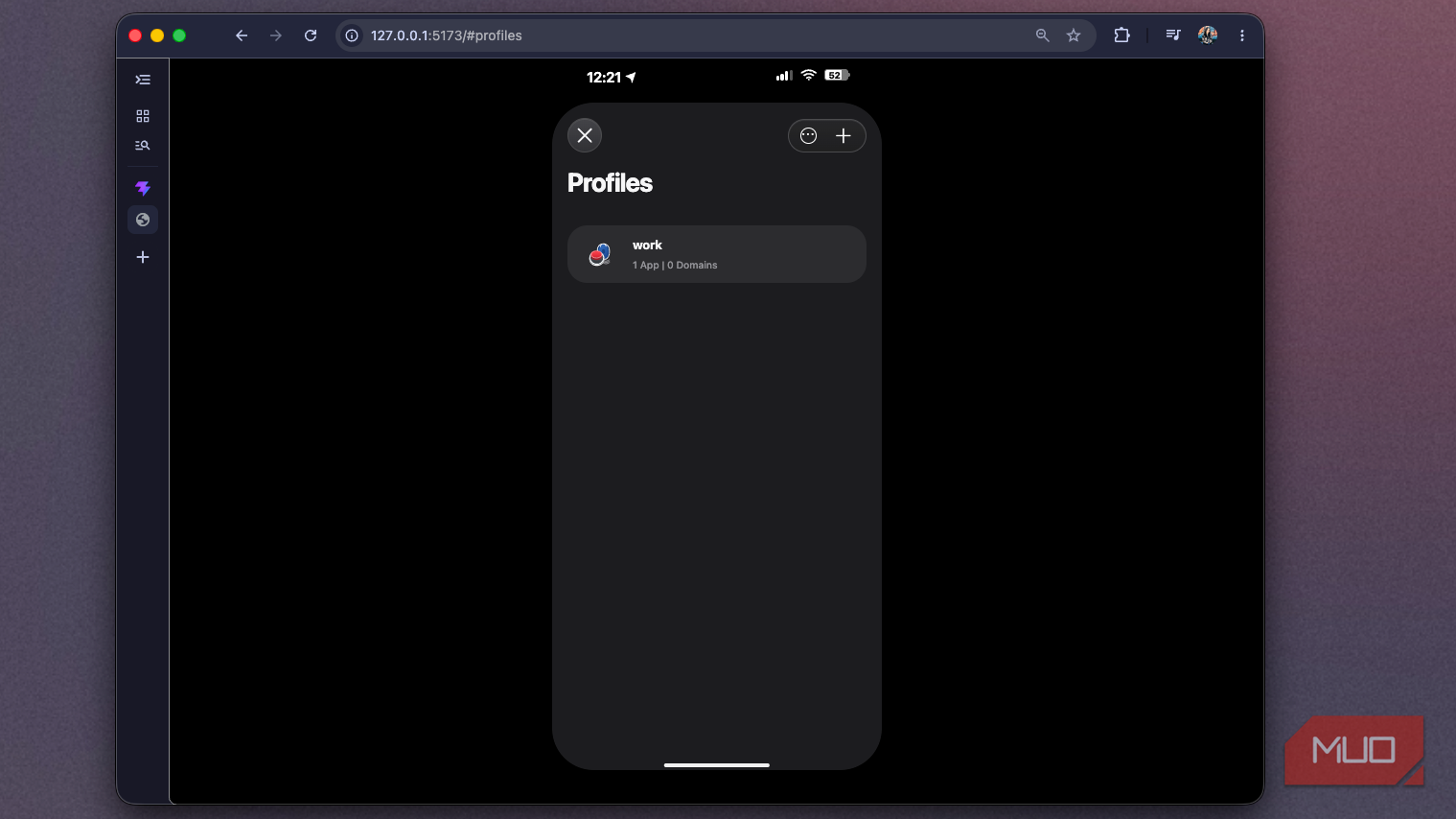Add a new profile with the plus button
This screenshot has height=819, width=1456.
pos(844,136)
